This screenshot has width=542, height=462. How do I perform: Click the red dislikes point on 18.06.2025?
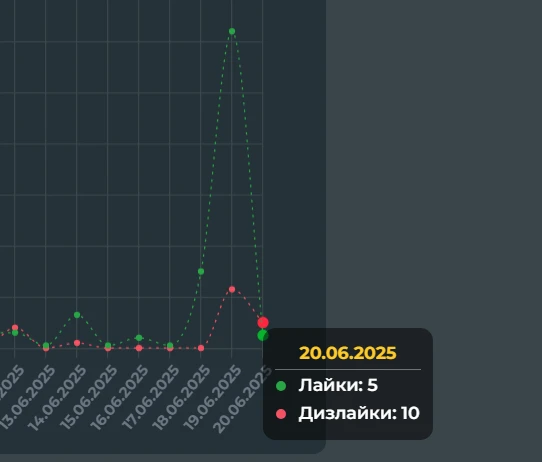[x=201, y=348]
